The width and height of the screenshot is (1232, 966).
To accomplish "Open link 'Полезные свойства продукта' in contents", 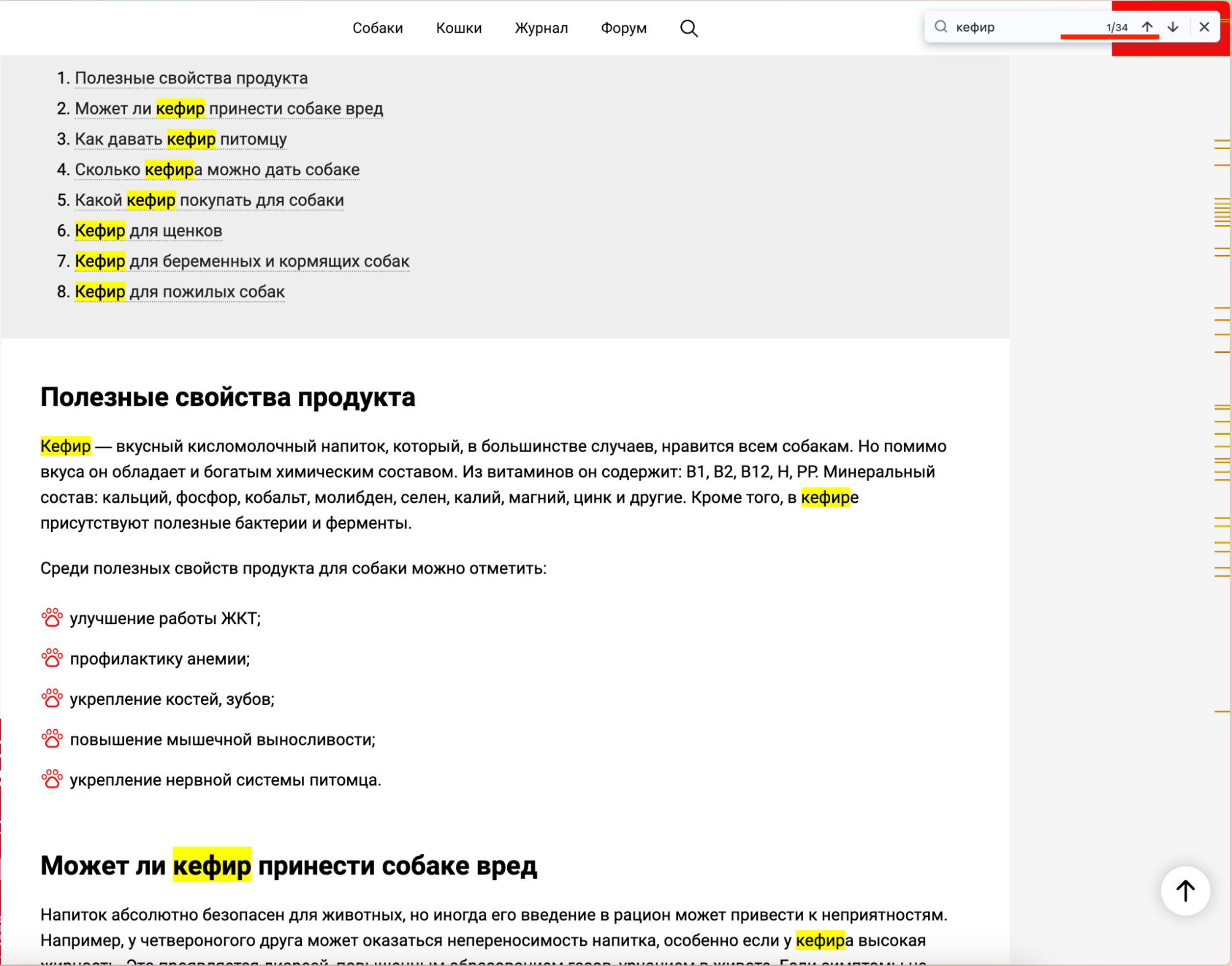I will 191,78.
